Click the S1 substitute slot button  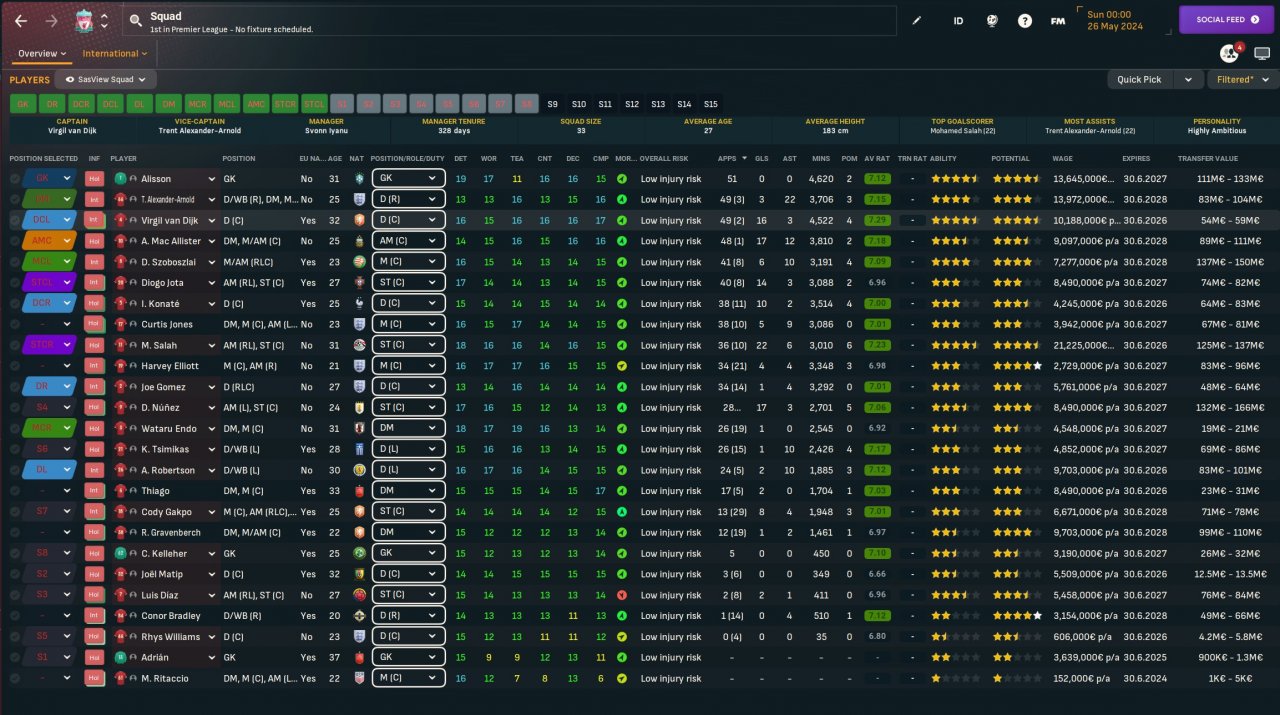click(x=342, y=104)
